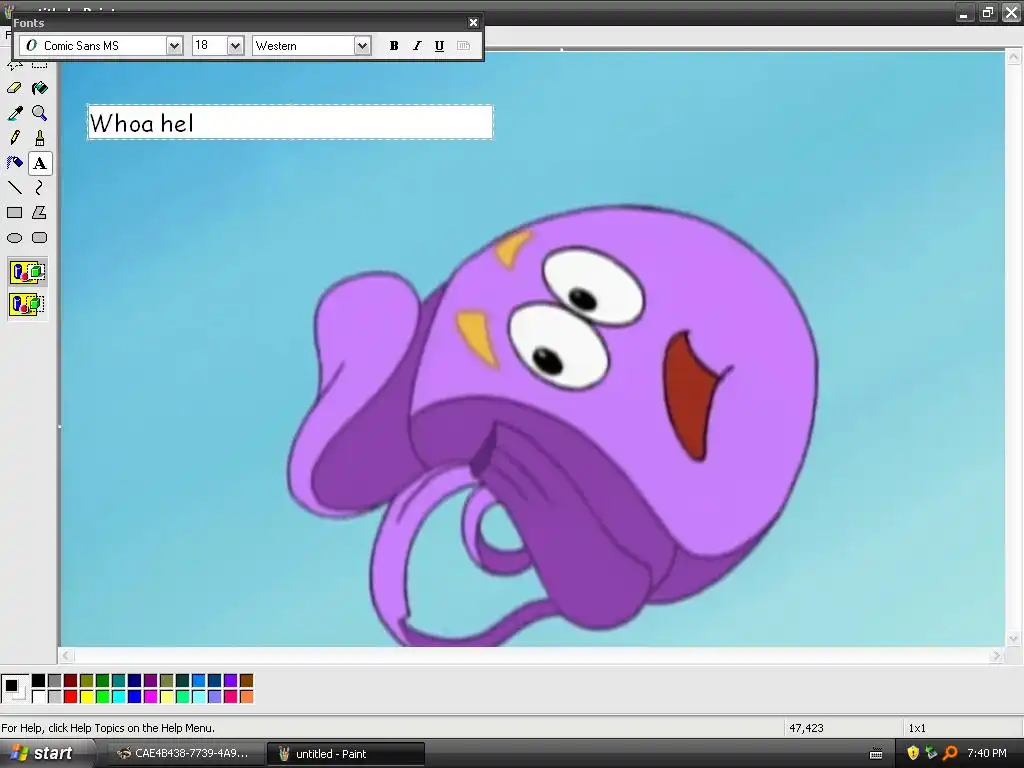Select the Magnifier tool

coord(40,113)
